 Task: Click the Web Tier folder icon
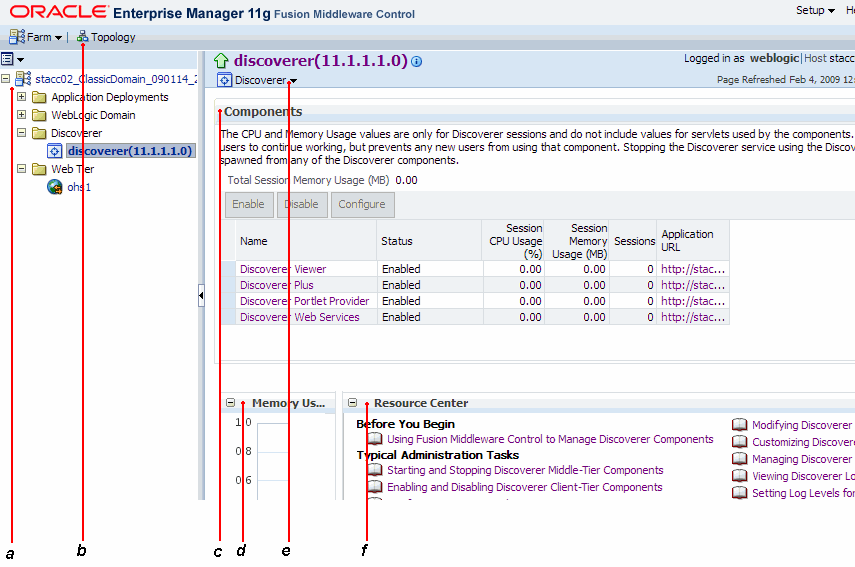[x=39, y=169]
